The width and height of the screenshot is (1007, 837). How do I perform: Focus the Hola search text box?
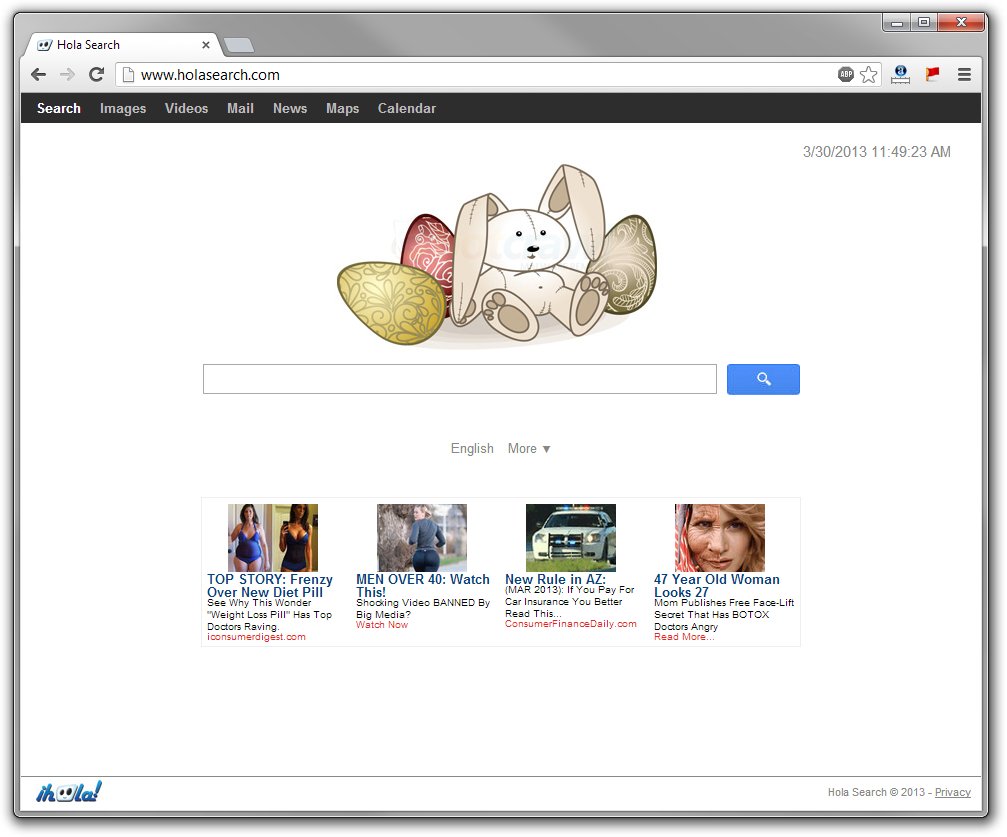click(460, 379)
